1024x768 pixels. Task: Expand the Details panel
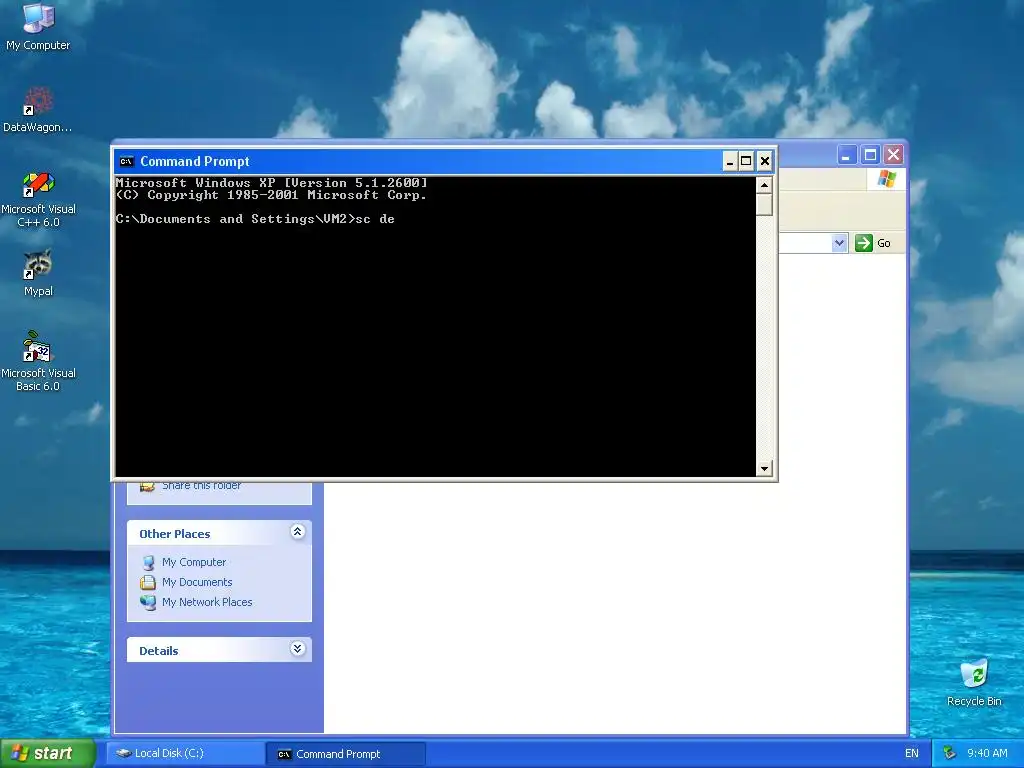pyautogui.click(x=297, y=648)
